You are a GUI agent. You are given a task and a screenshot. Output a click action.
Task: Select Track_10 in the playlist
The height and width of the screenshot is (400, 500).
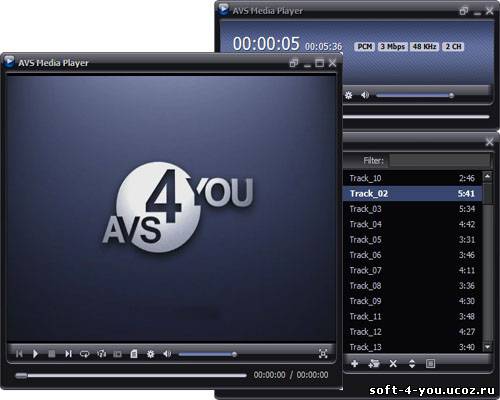point(413,178)
